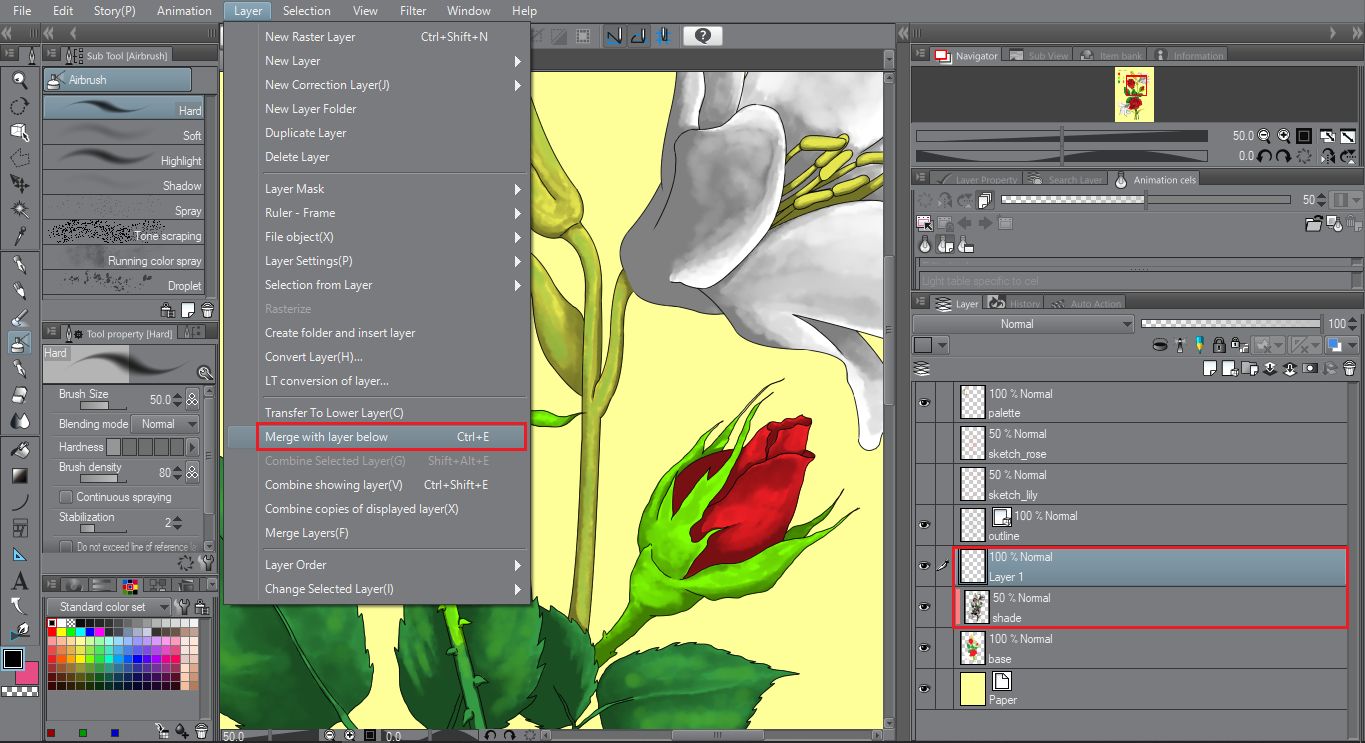Click the Delete layer trash icon
The width and height of the screenshot is (1365, 743).
(1348, 369)
